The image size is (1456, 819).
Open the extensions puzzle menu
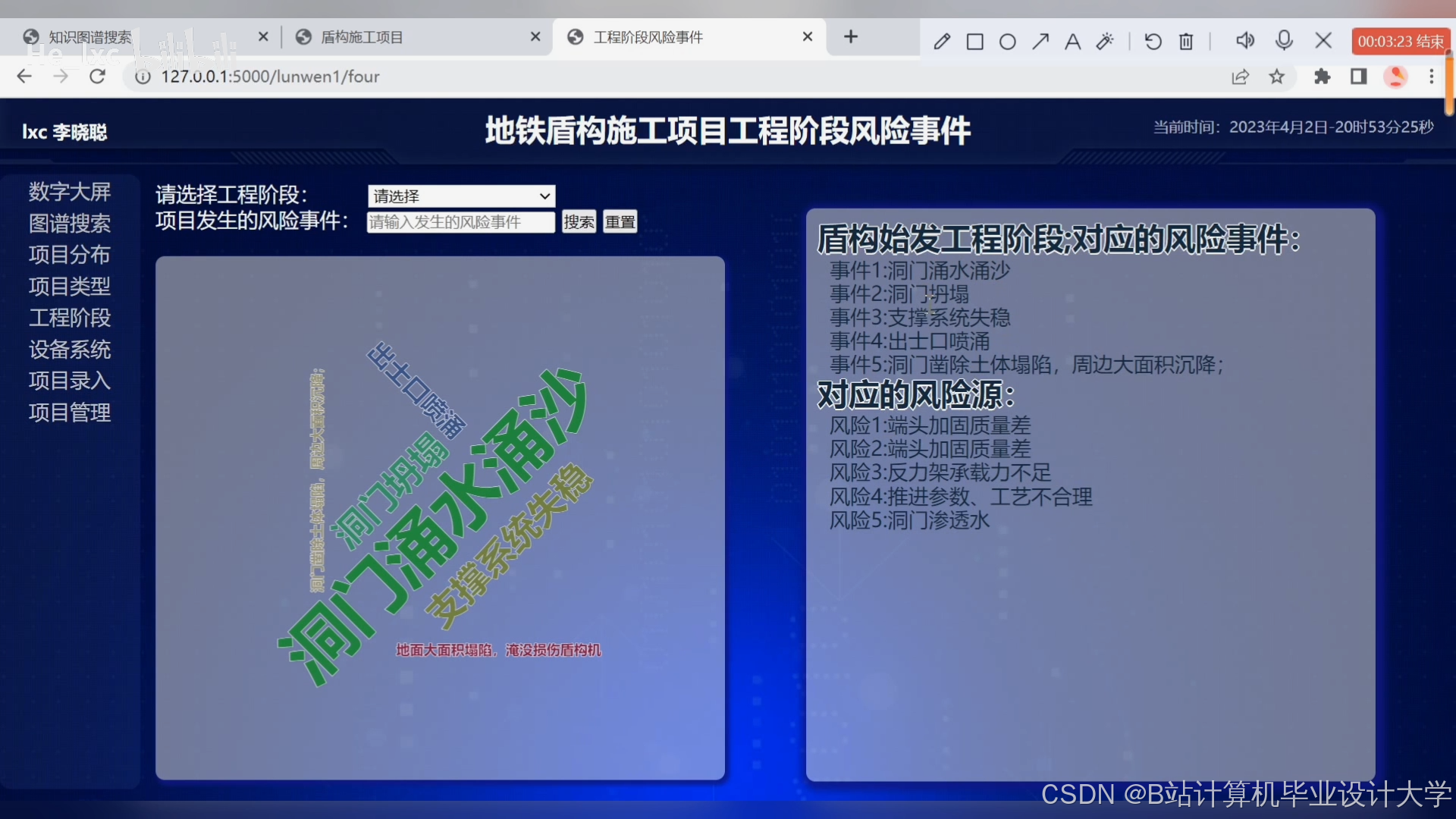point(1322,77)
